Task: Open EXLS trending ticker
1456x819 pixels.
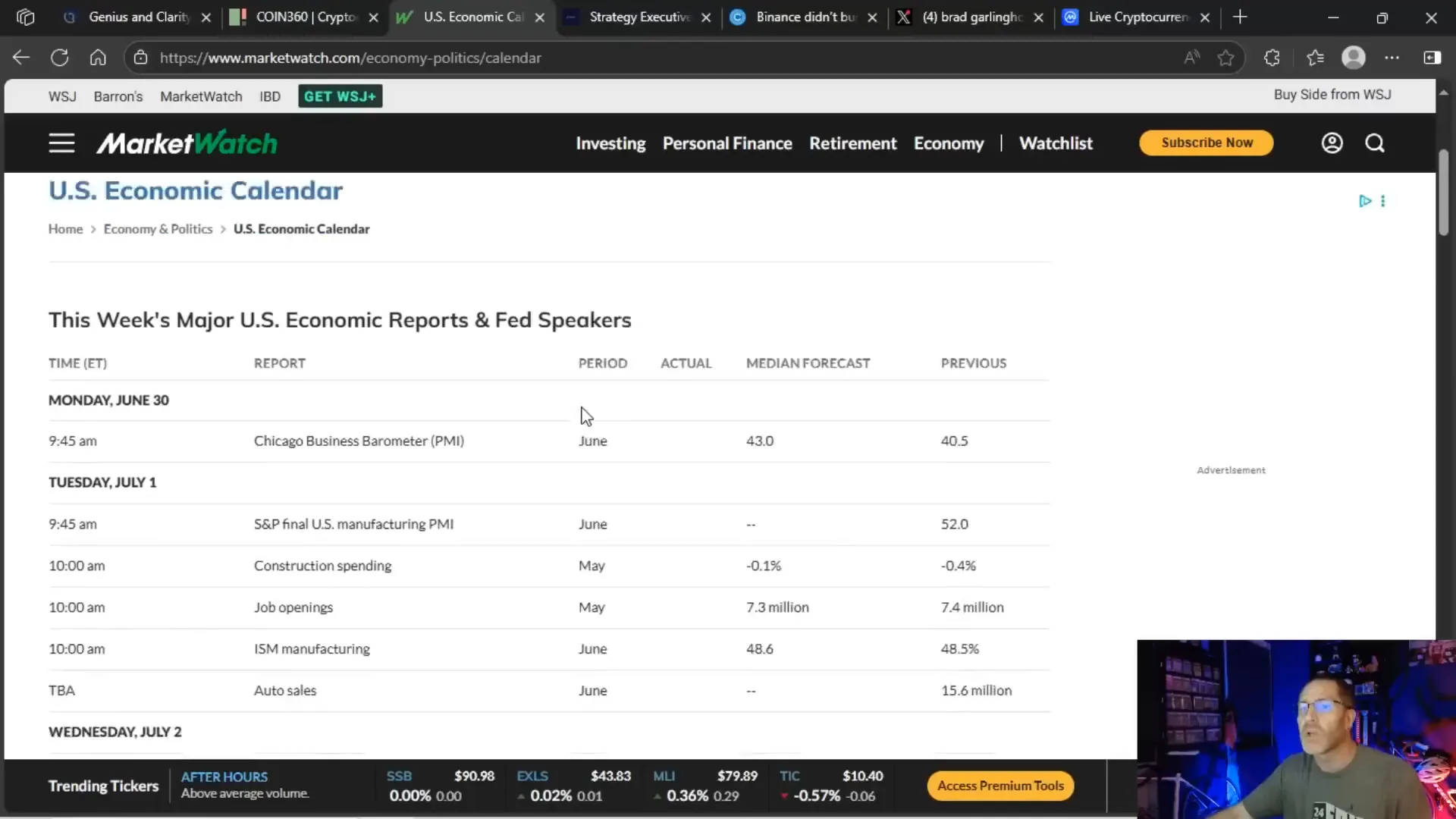Action: (x=573, y=786)
